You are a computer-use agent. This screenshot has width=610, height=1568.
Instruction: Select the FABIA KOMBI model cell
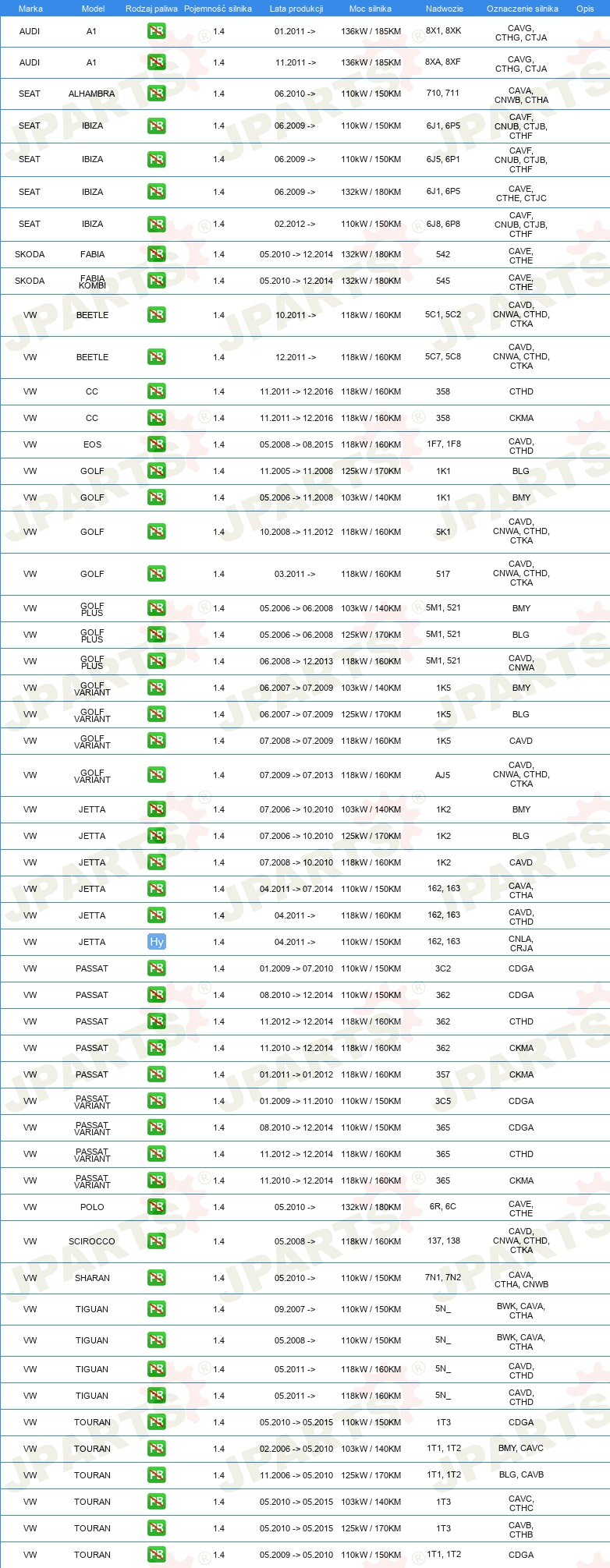(x=92, y=281)
